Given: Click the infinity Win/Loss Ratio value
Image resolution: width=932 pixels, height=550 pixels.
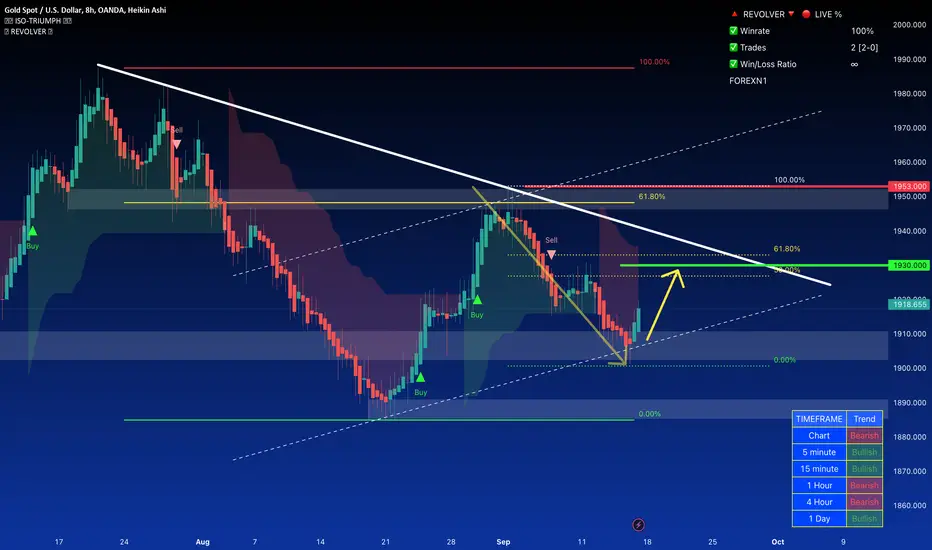Looking at the screenshot, I should (x=854, y=64).
